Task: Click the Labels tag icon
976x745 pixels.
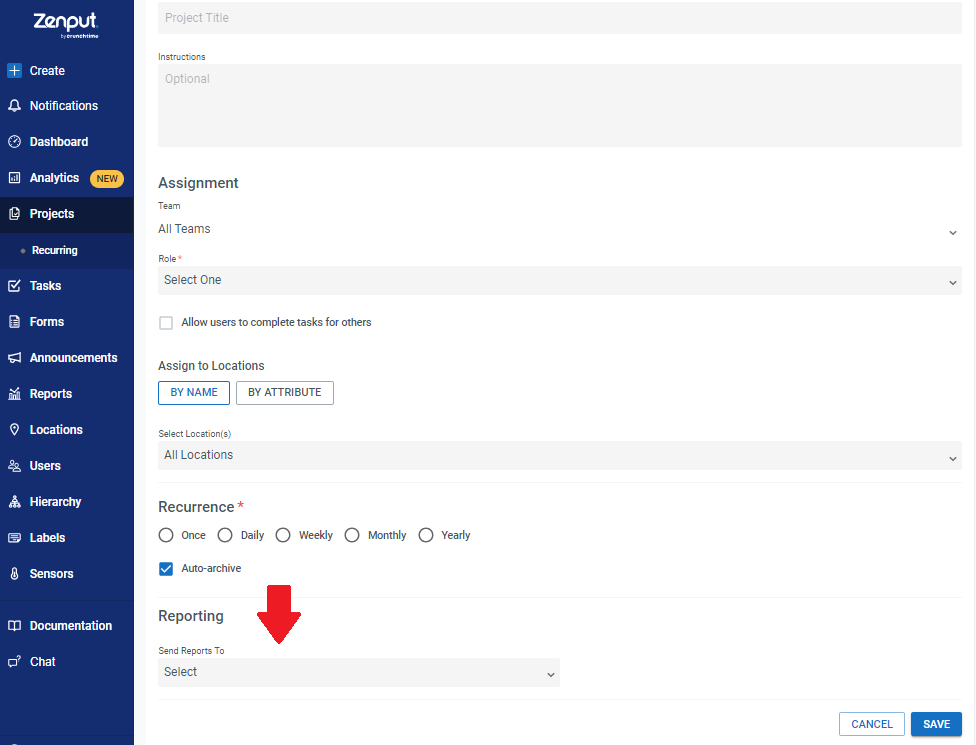Action: (14, 538)
